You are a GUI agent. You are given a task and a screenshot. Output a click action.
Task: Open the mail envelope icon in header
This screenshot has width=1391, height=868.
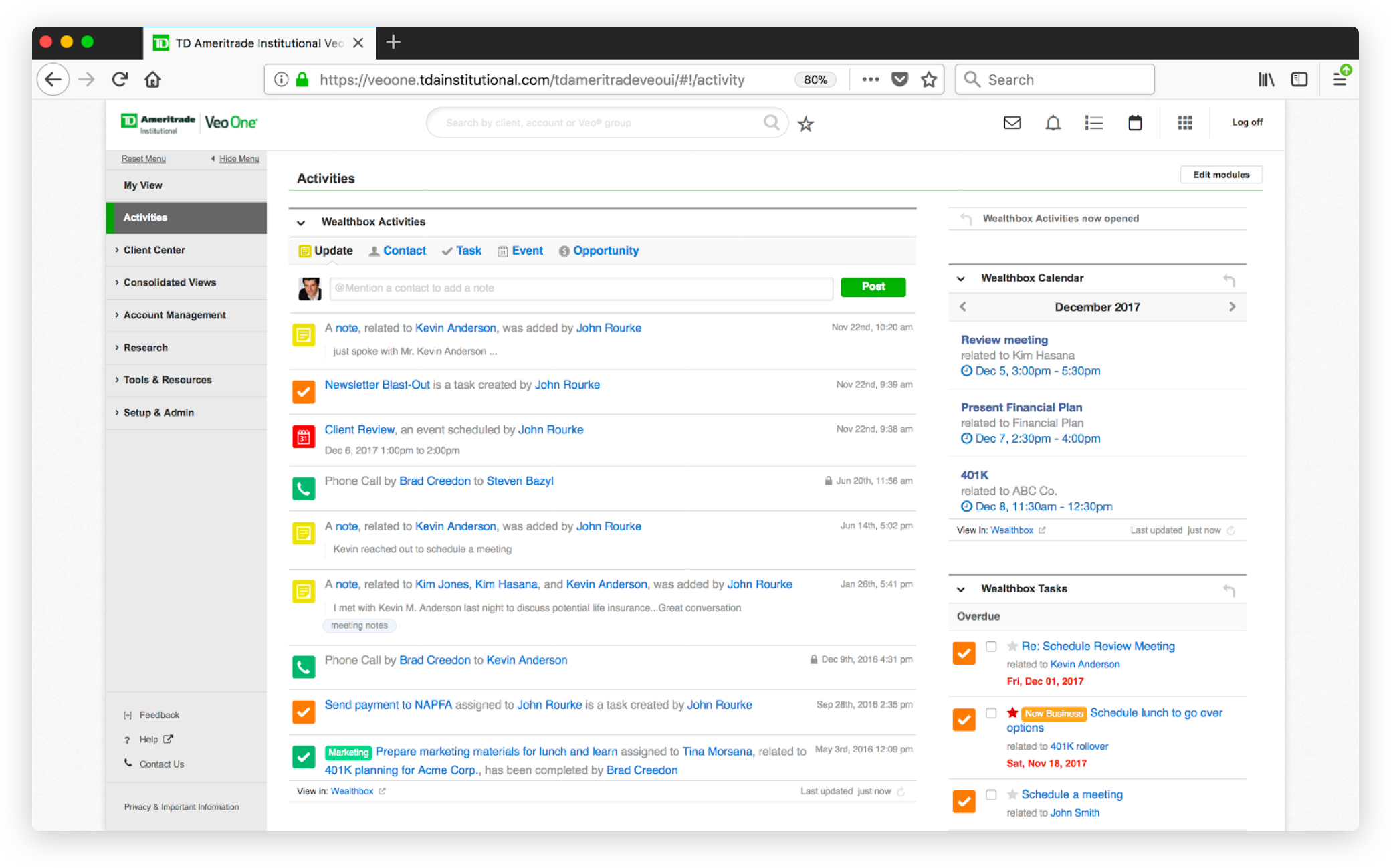[1012, 122]
